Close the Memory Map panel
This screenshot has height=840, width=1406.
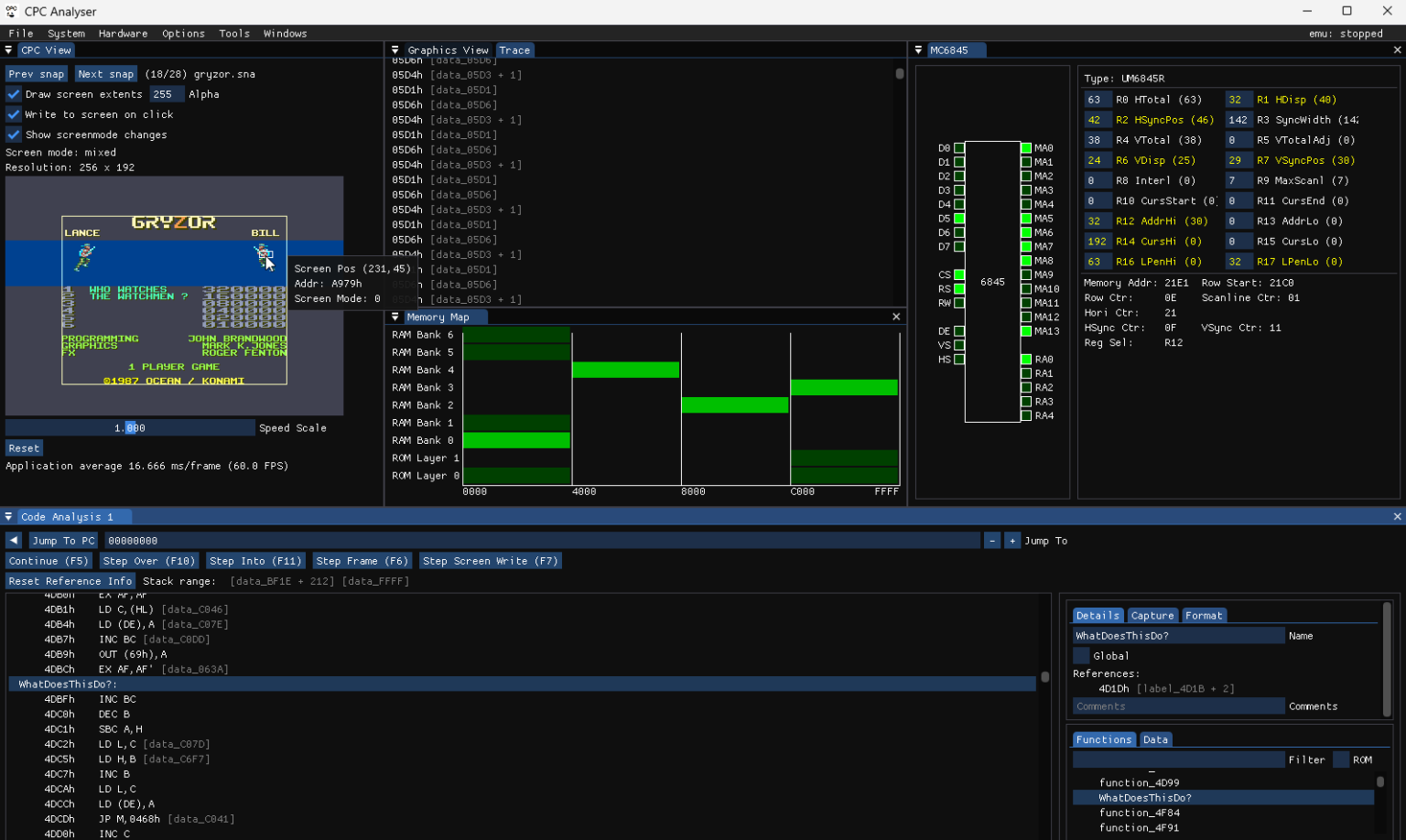pyautogui.click(x=895, y=317)
